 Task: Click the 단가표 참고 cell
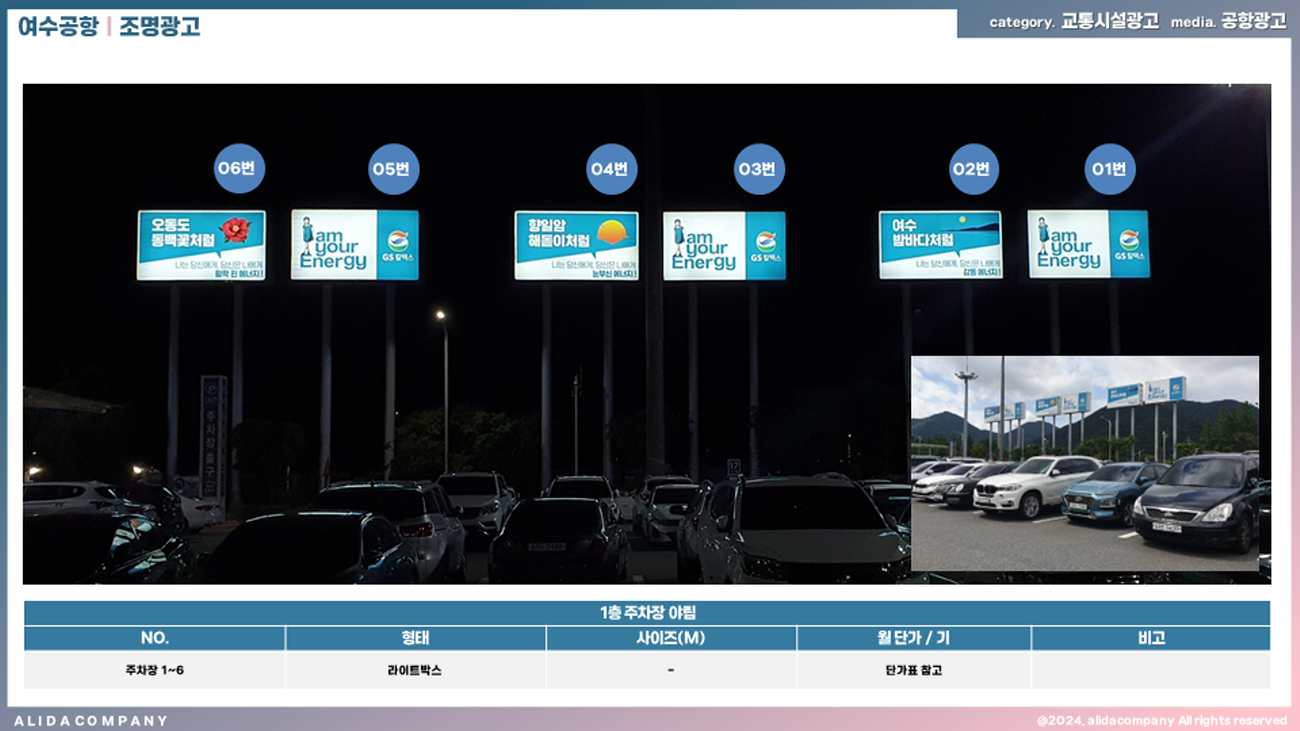pos(913,670)
